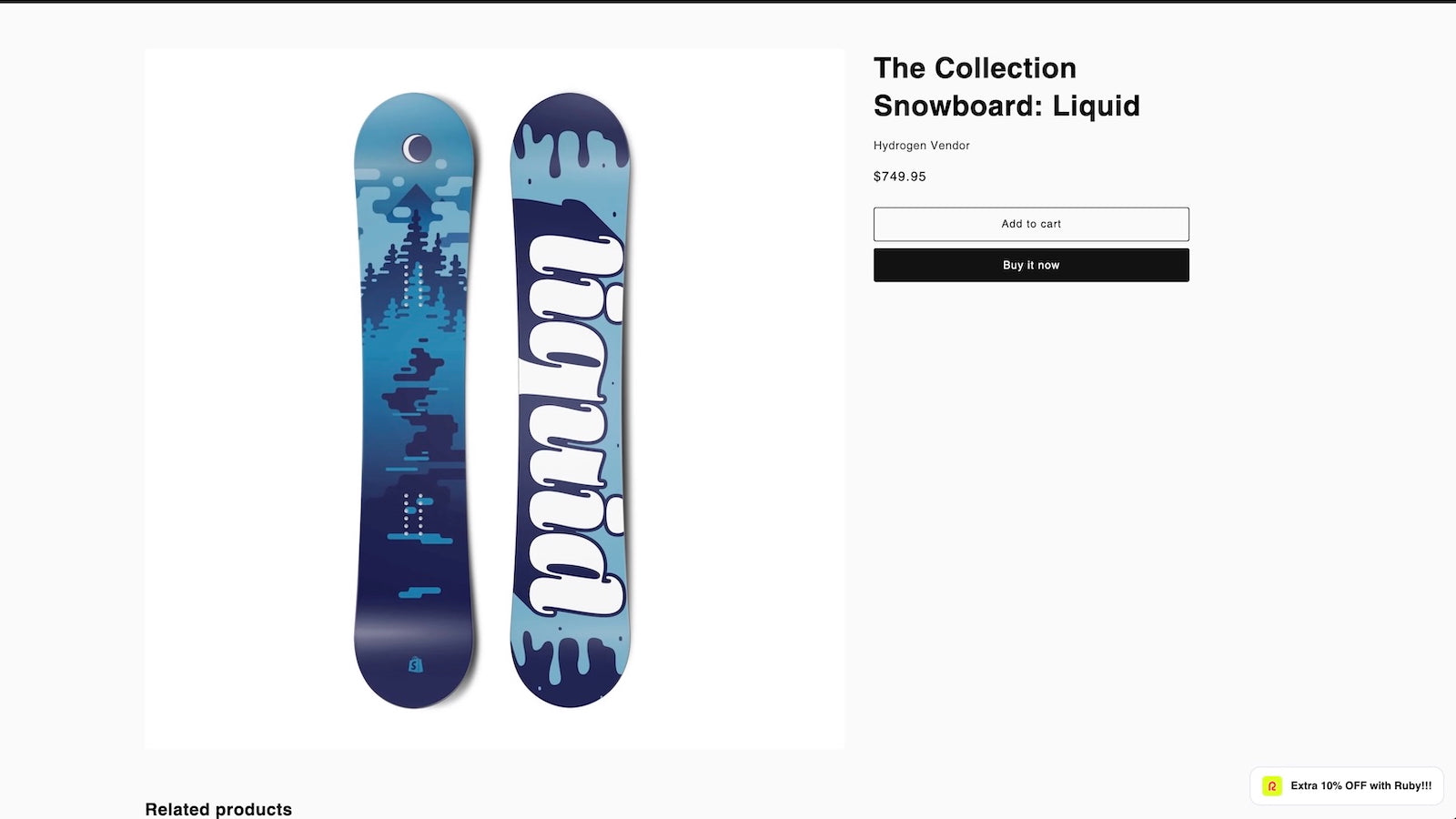
Task: Click the white liquid lettering on the right snowboard
Action: pyautogui.click(x=571, y=426)
